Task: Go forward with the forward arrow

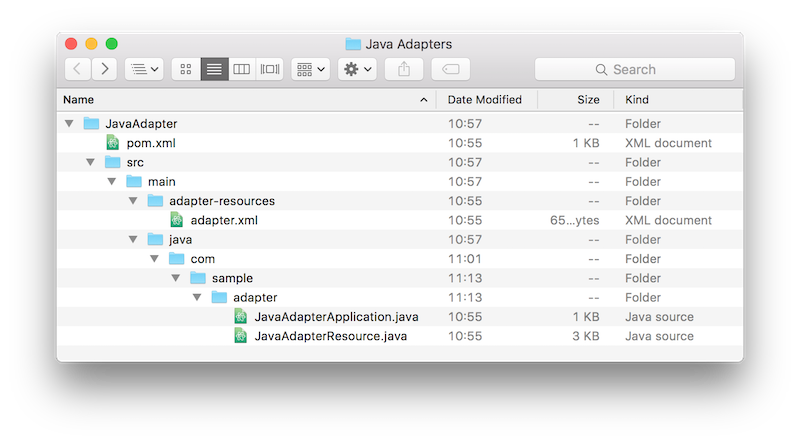Action: pos(104,69)
